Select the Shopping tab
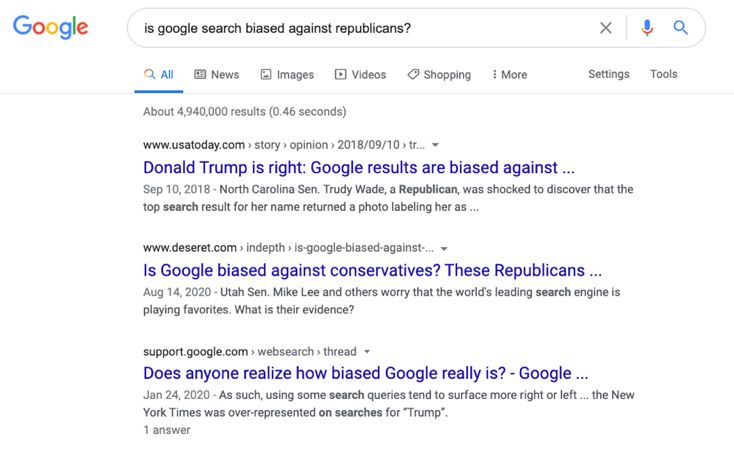 click(439, 74)
